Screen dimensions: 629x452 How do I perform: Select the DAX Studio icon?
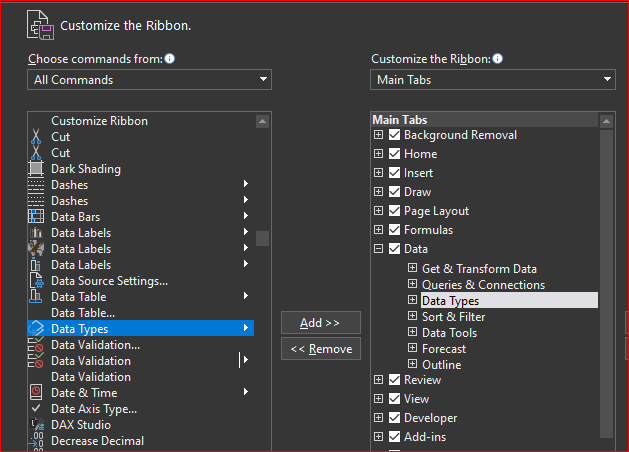[x=36, y=425]
